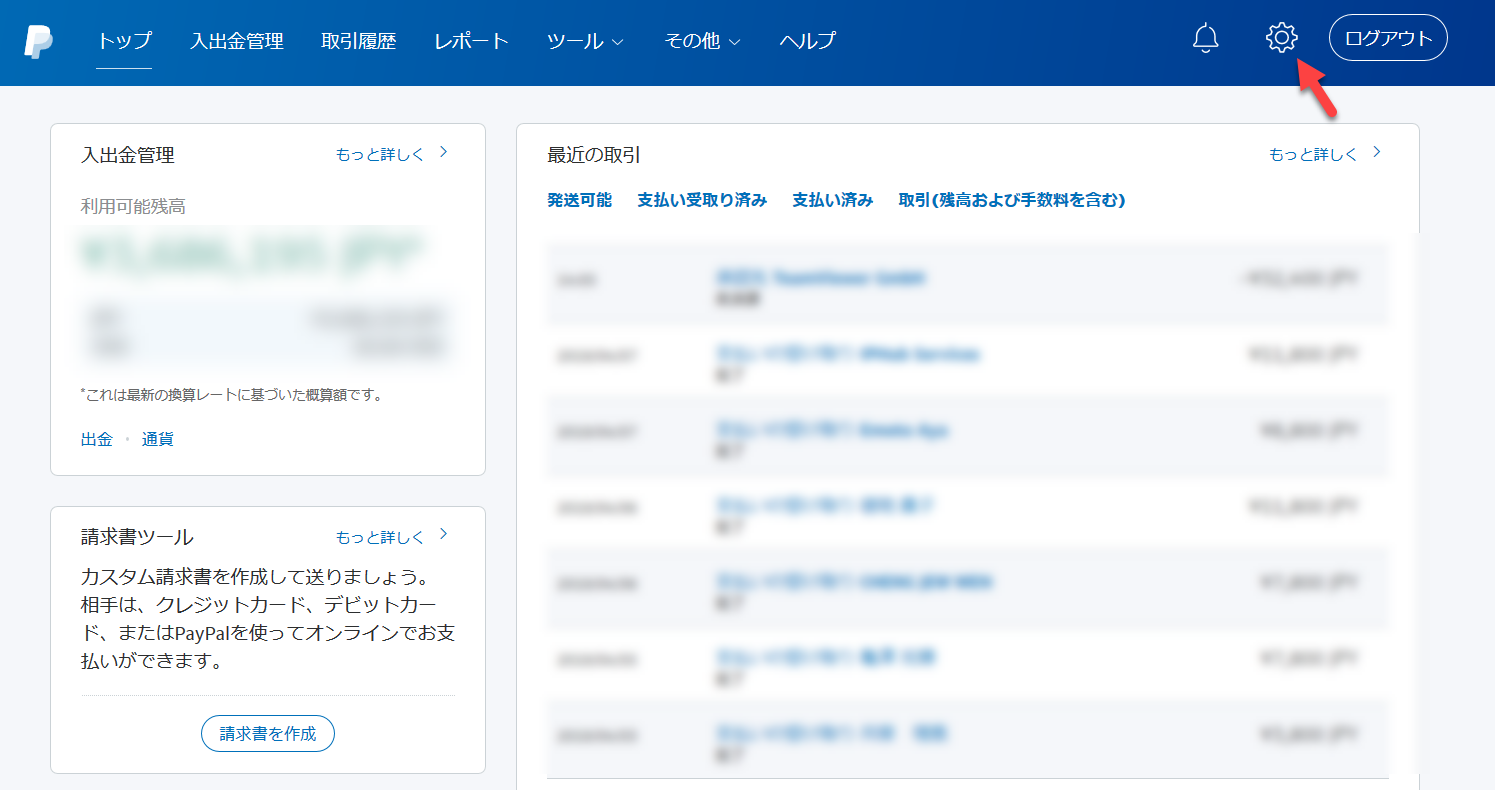This screenshot has width=1495, height=790.
Task: Click the 請求書を作成 button
Action: [268, 733]
